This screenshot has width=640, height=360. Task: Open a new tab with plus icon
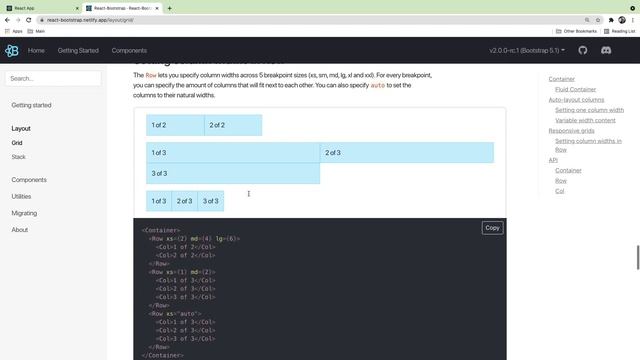(169, 8)
